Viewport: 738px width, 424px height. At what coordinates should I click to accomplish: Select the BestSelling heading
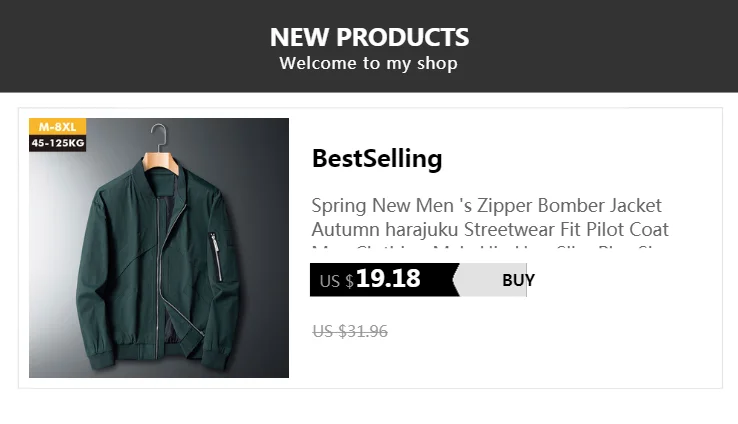point(377,158)
